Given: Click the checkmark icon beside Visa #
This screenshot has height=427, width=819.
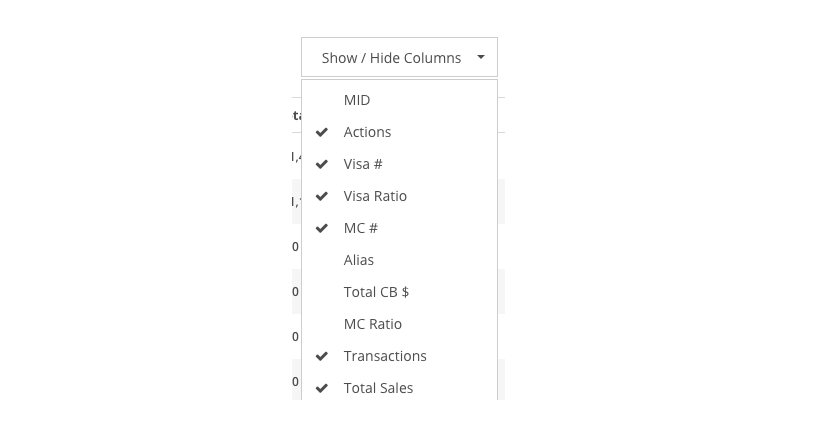Looking at the screenshot, I should (x=322, y=164).
